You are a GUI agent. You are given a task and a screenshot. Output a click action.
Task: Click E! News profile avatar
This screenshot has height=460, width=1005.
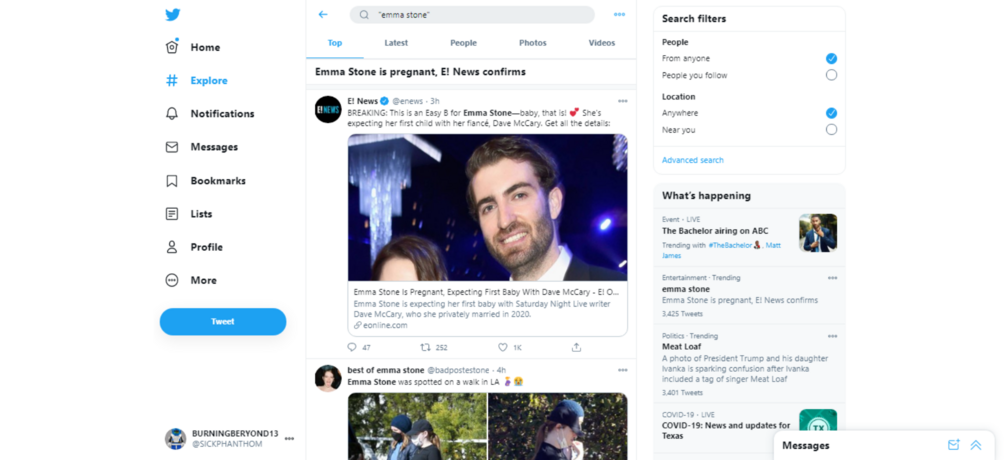click(328, 110)
